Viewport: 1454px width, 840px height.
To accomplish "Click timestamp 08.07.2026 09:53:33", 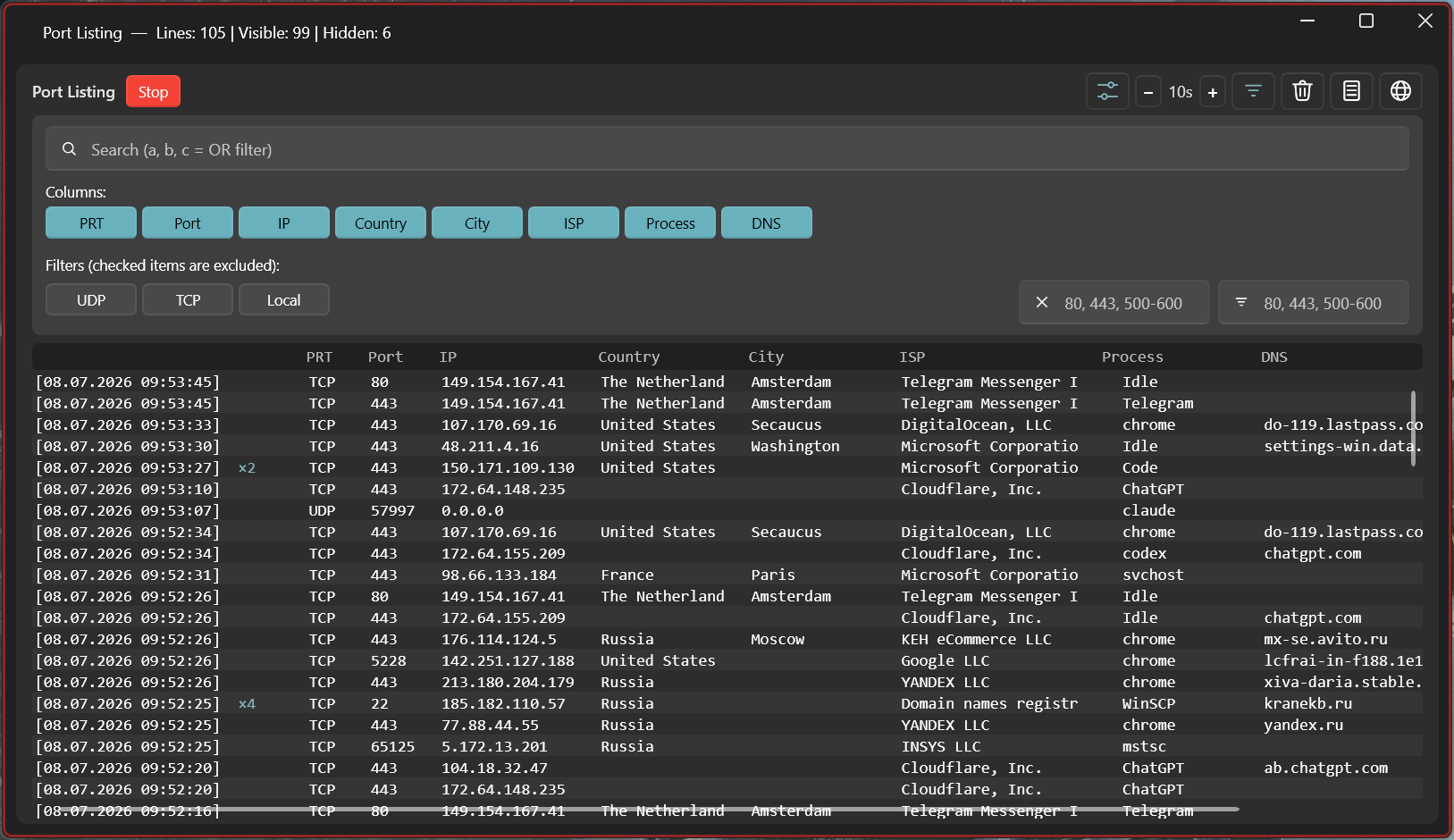I will coord(128,424).
